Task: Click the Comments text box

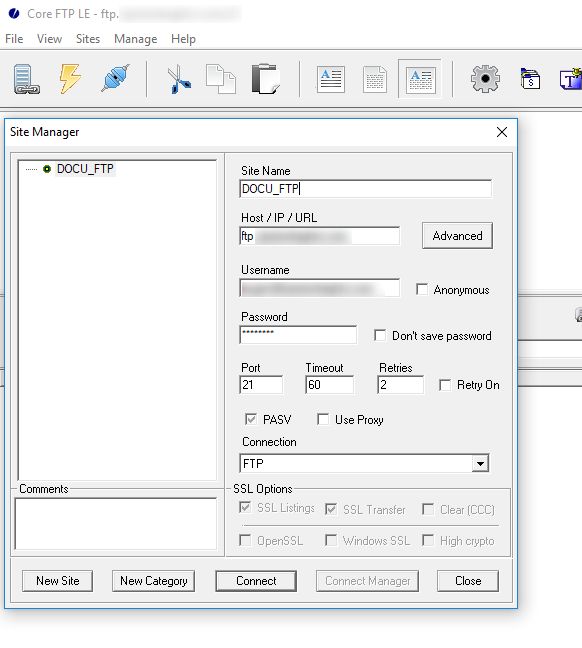Action: [x=116, y=524]
